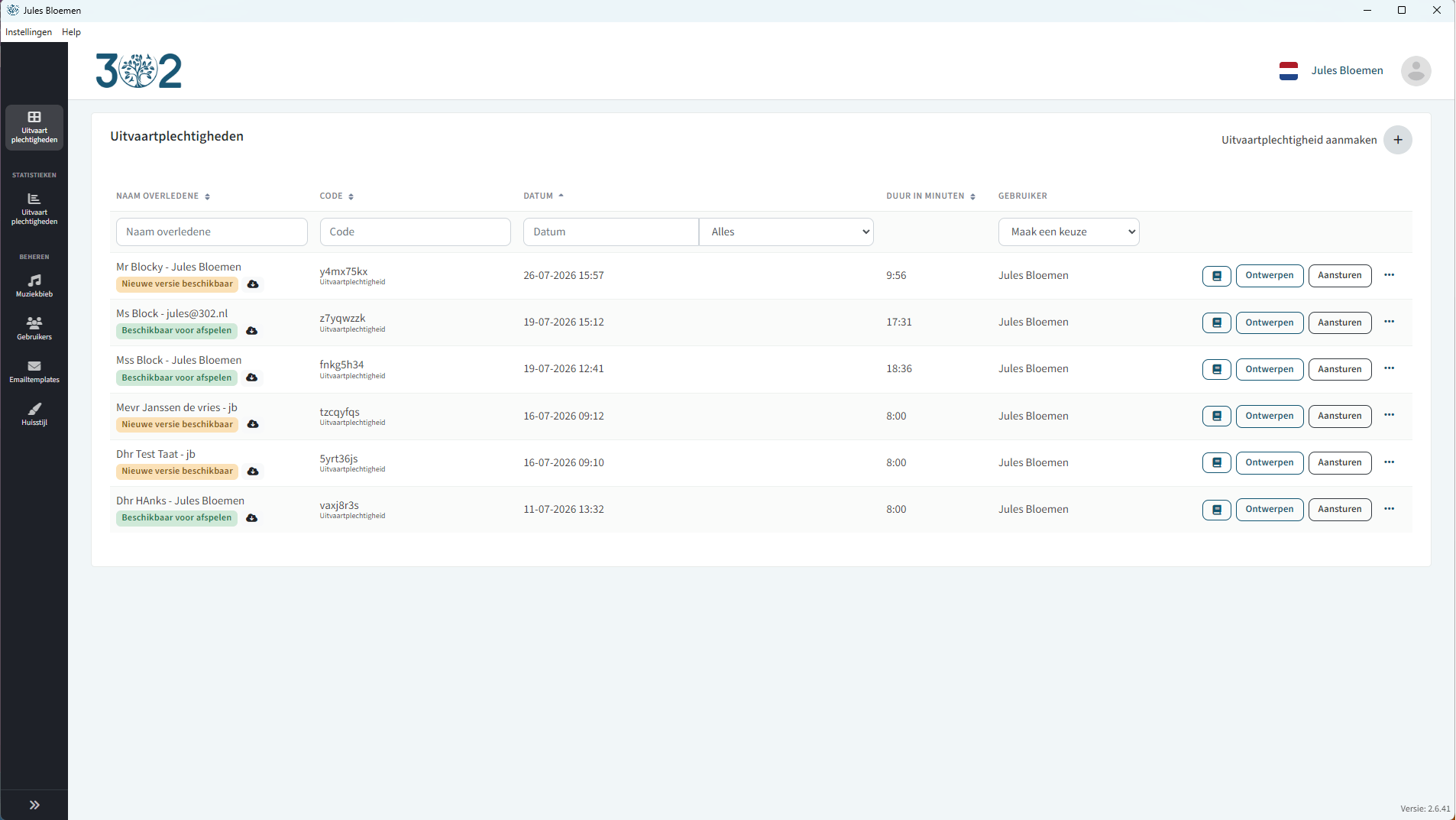Open the Gebruikers users page

(34, 328)
